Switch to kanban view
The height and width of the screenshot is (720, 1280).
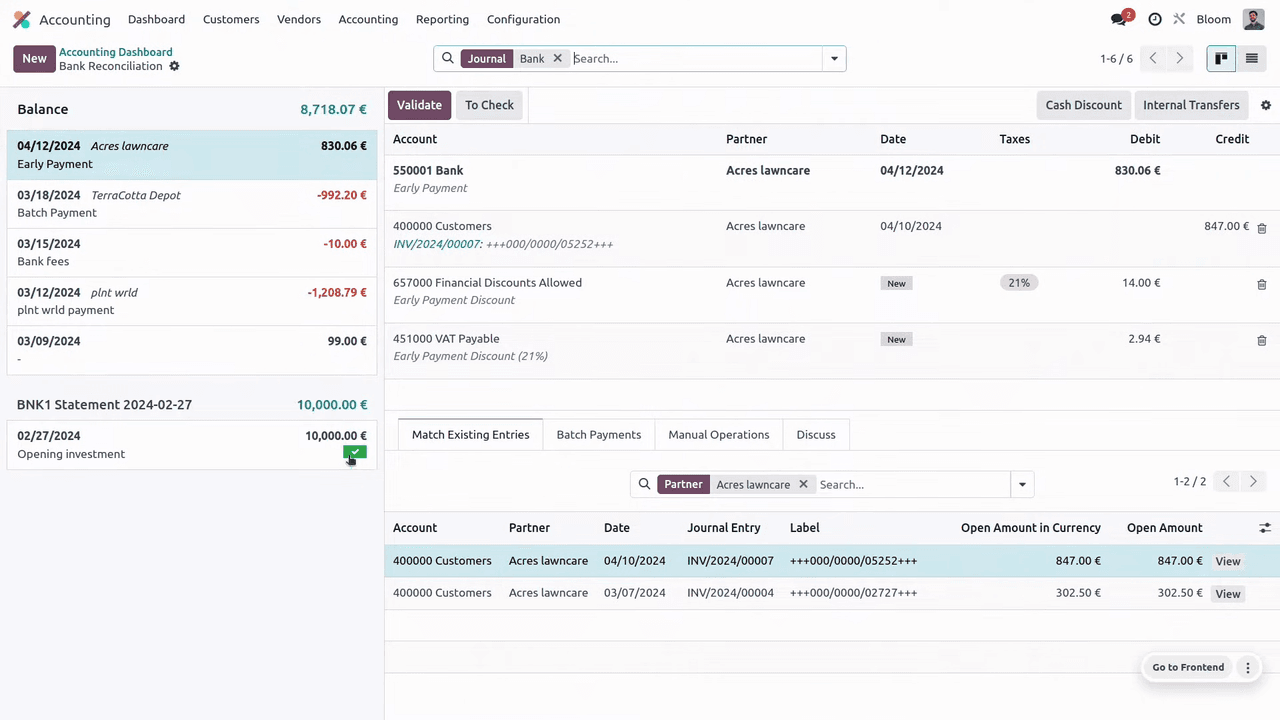(1221, 59)
